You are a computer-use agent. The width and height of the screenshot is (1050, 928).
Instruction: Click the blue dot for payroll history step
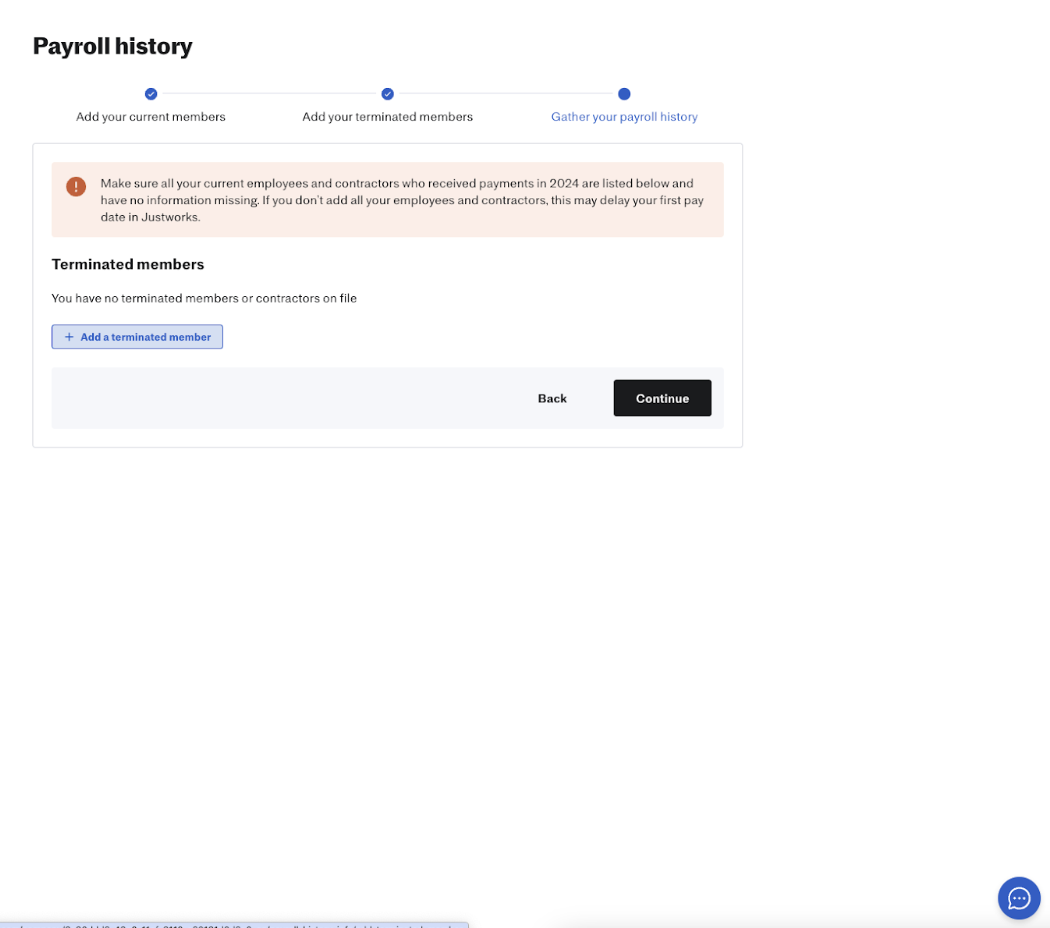pos(624,94)
